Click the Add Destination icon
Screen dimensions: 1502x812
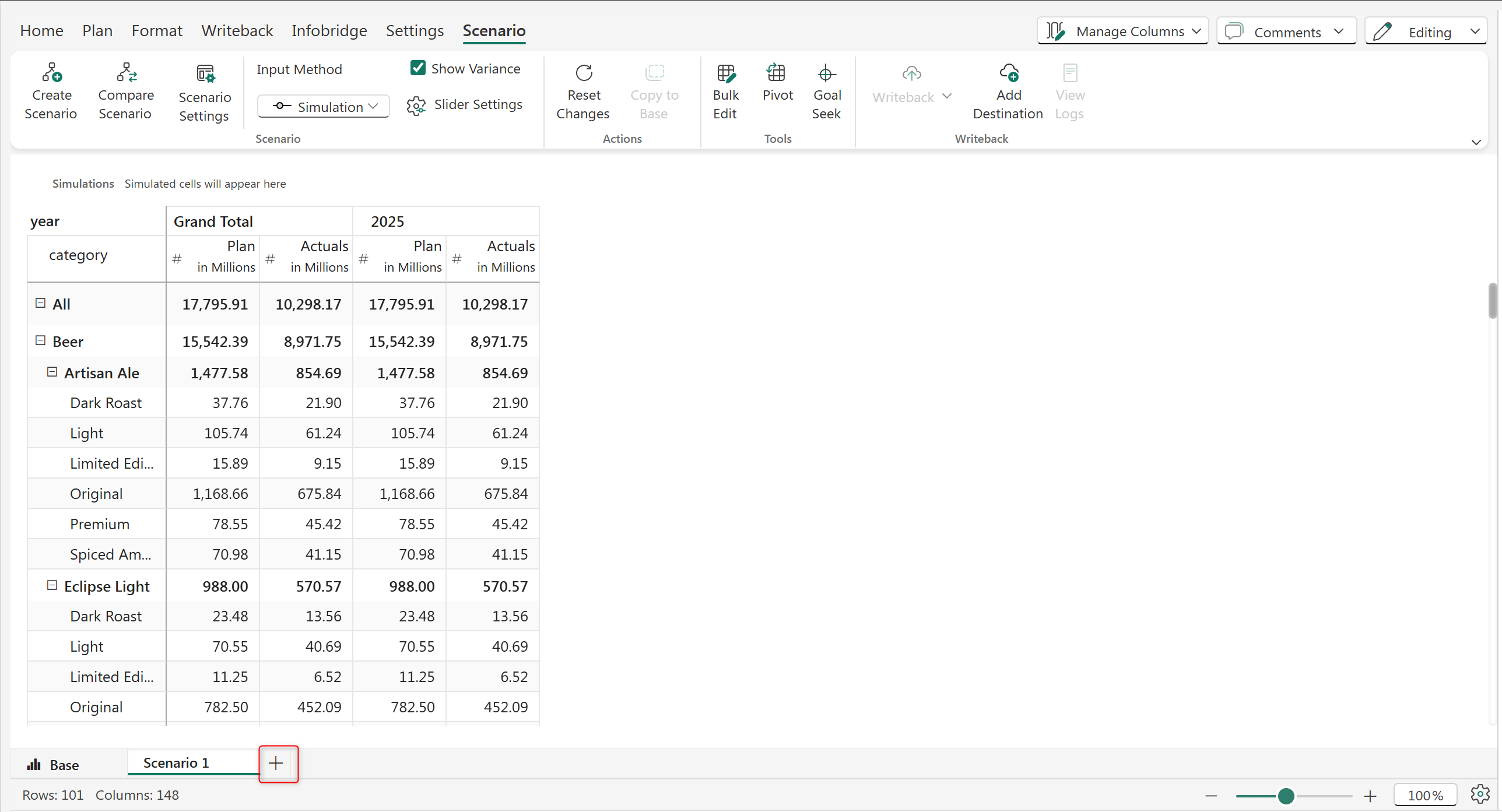(1009, 73)
